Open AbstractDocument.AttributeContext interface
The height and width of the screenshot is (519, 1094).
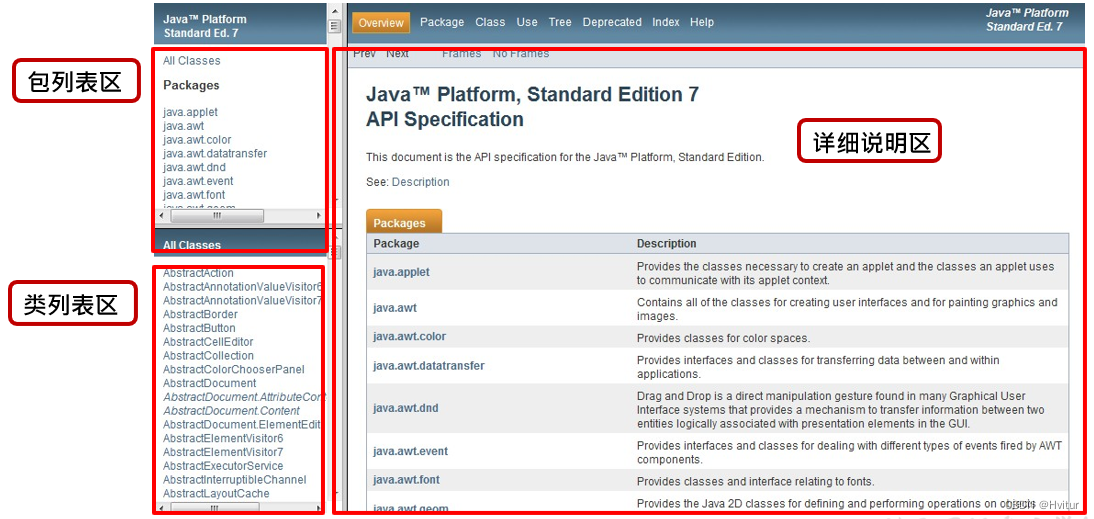pos(244,397)
